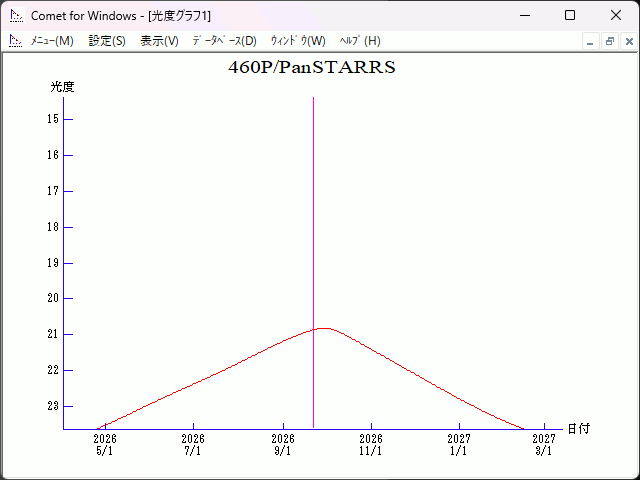
Task: Click the magnitude 16 axis label
Action: (53, 155)
